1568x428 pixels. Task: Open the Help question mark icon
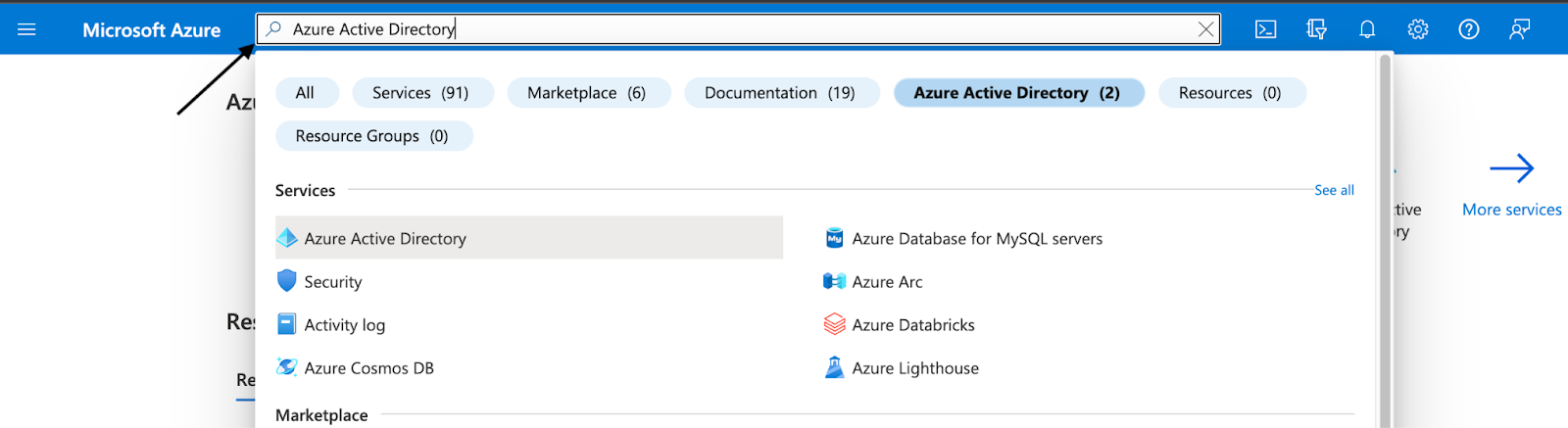pyautogui.click(x=1468, y=29)
